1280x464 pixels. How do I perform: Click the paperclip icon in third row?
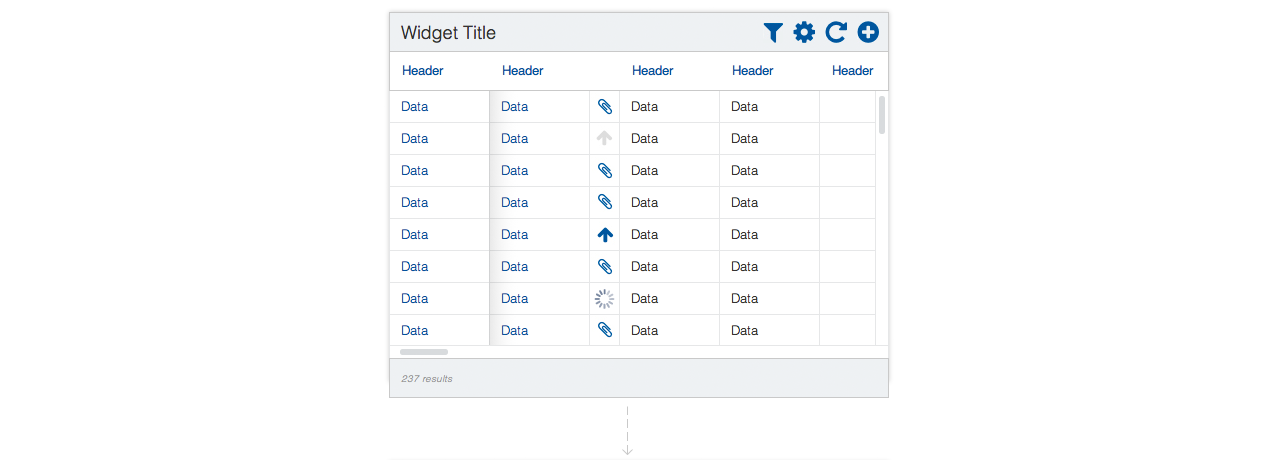click(604, 170)
